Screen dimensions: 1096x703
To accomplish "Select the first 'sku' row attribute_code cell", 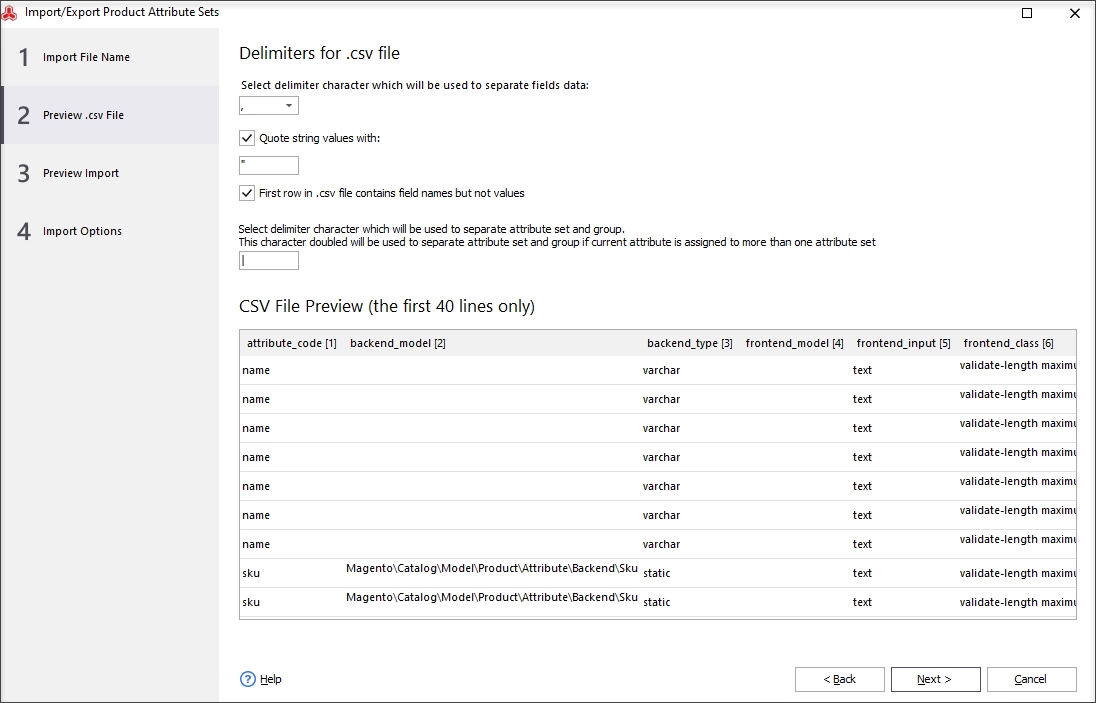I will [x=251, y=573].
